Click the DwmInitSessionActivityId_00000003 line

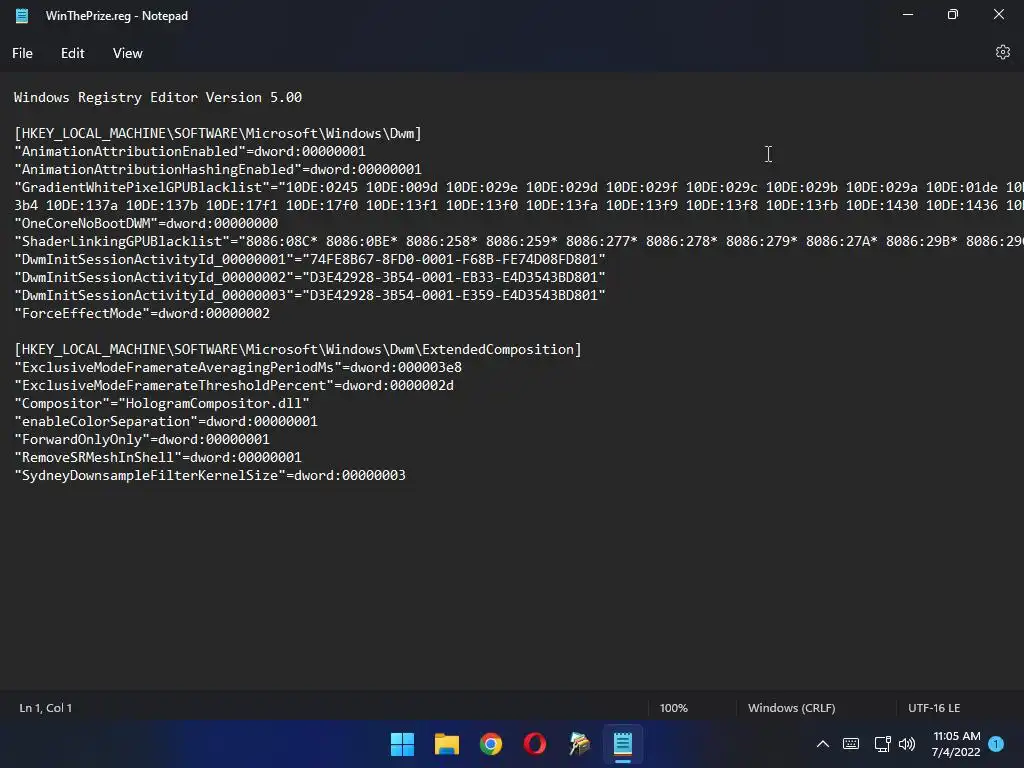pos(310,295)
